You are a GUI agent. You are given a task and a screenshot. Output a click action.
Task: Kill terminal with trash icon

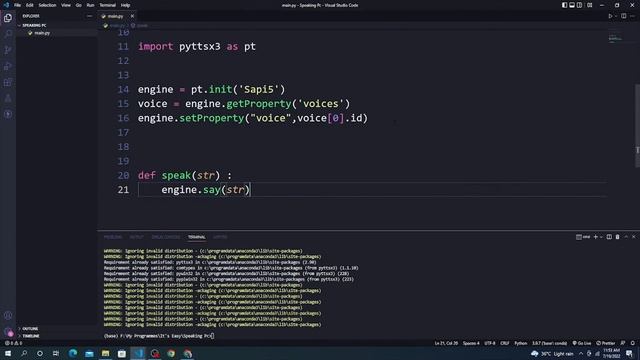pos(618,237)
